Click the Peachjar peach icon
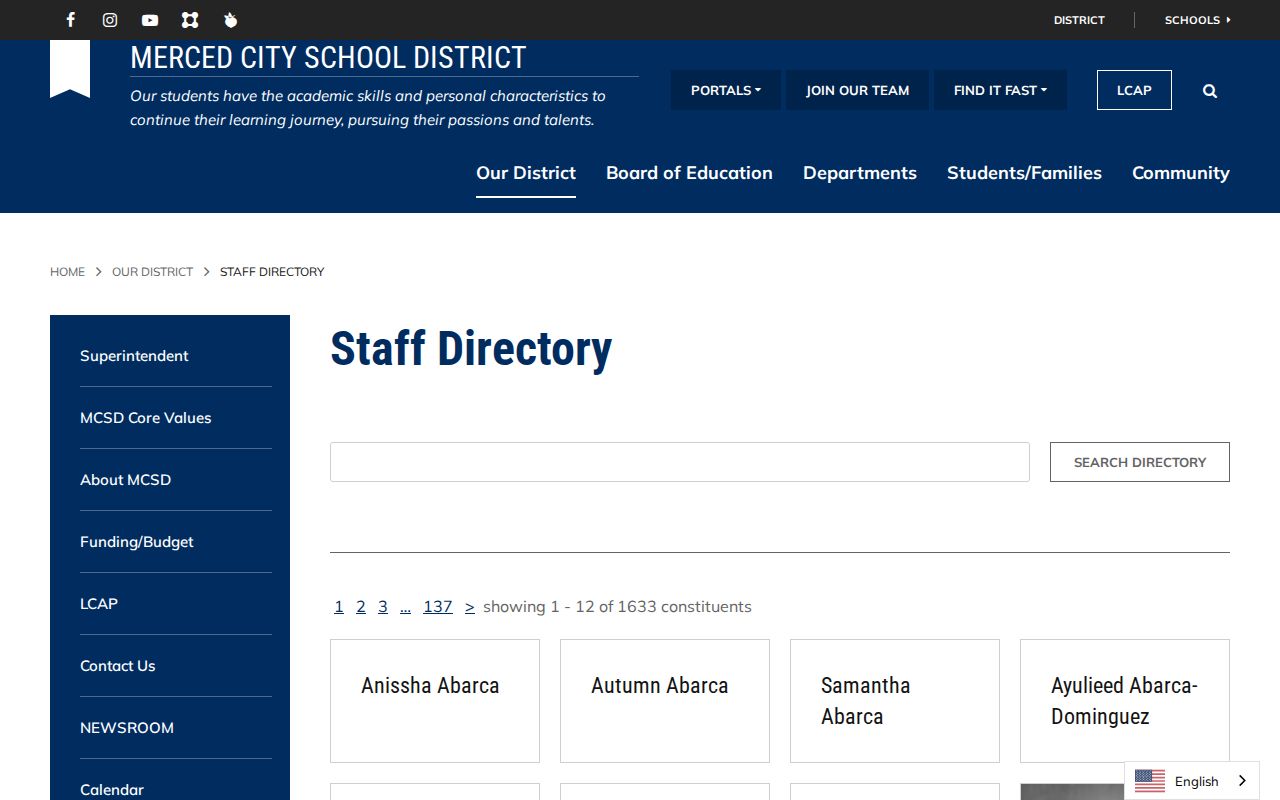Screen dimensions: 1280x800 (x=230, y=20)
